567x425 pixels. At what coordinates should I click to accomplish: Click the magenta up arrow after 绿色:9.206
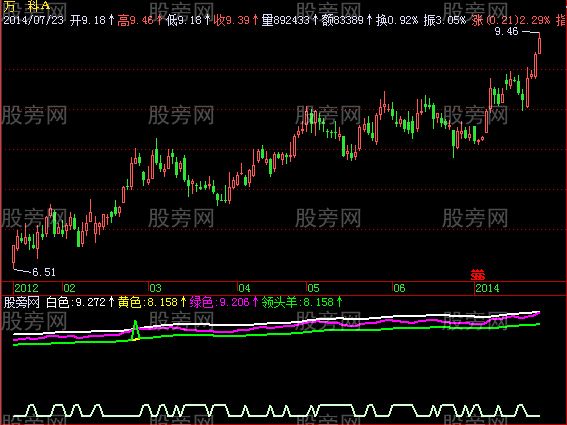click(x=255, y=302)
